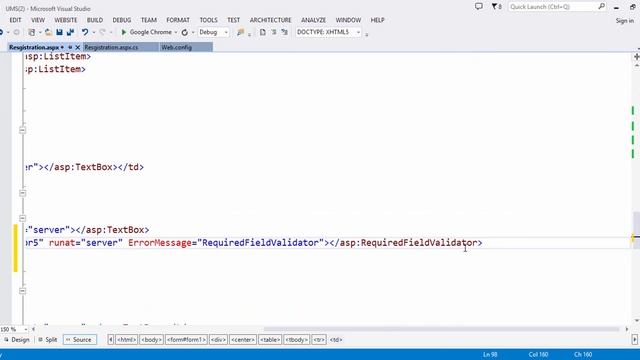Open the New Project dropdown arrow

click(x=40, y=32)
